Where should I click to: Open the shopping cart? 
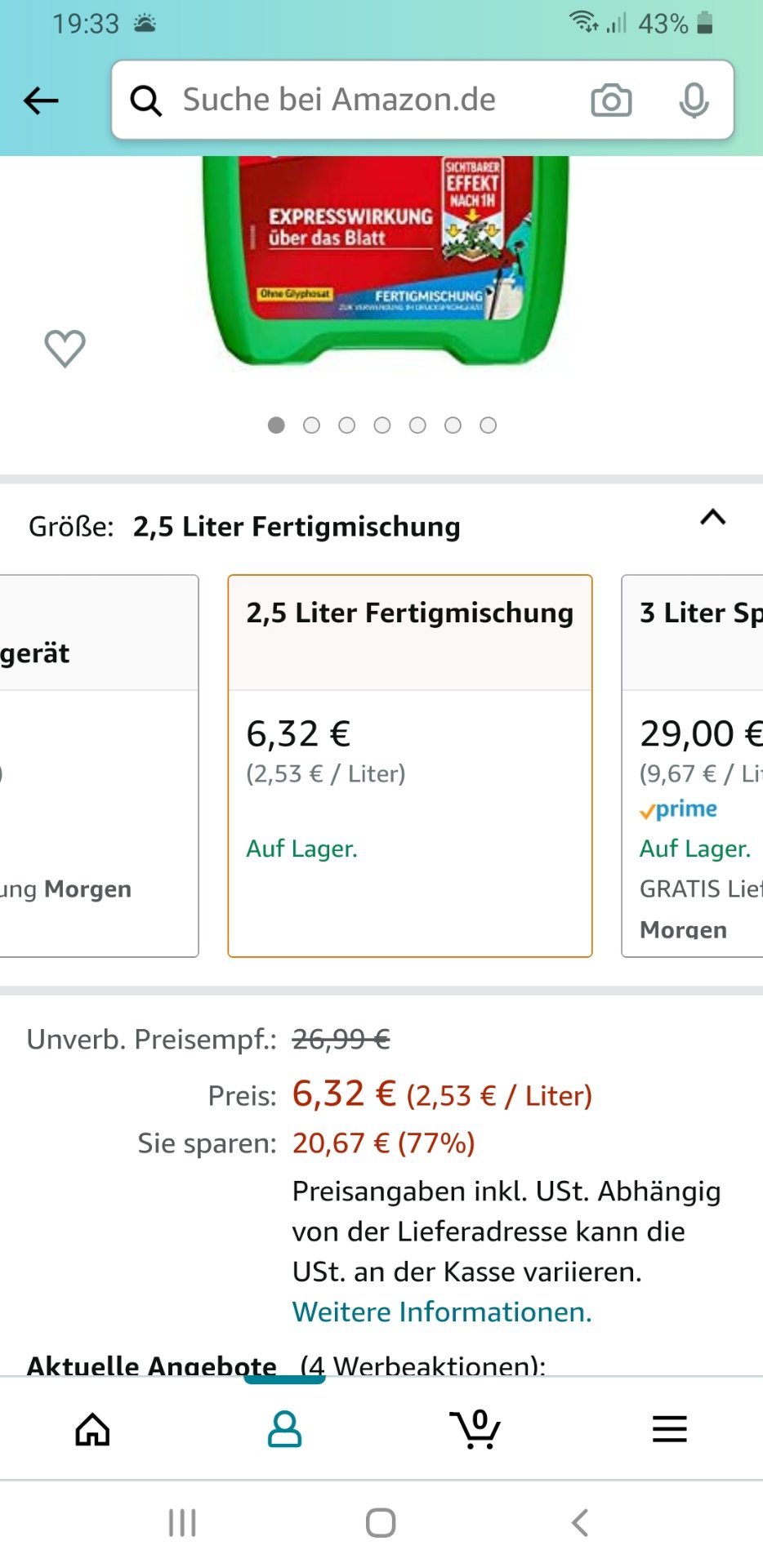tap(475, 1429)
